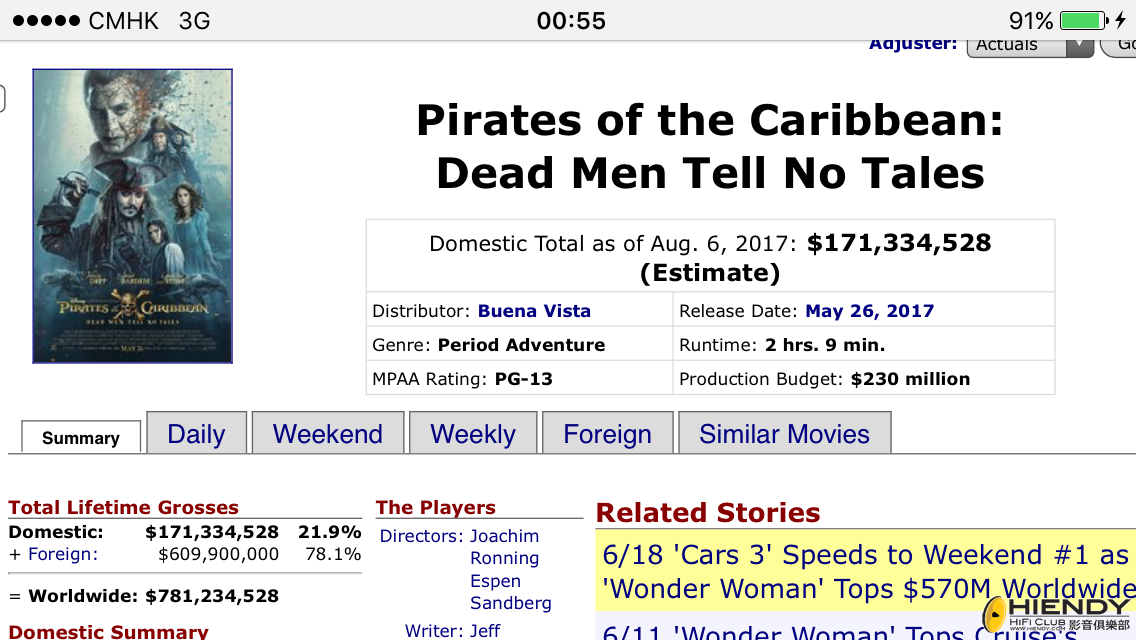Open director Joachim Ronning link

pos(504,547)
